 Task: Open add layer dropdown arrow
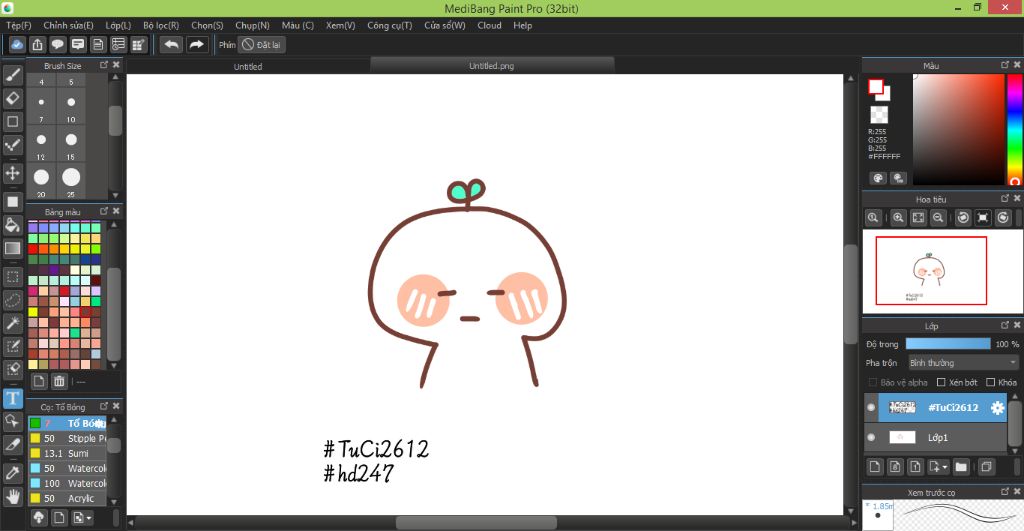(x=945, y=467)
